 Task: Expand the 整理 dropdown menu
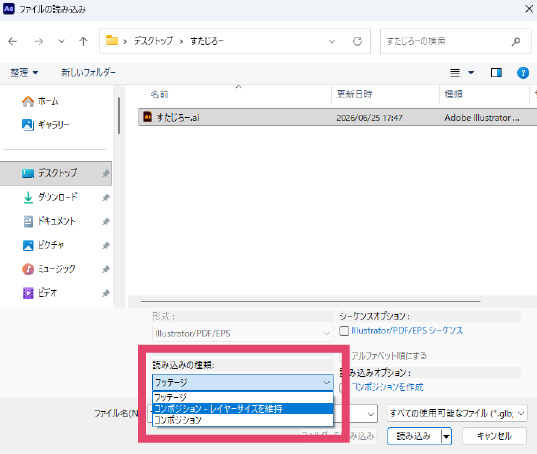tap(24, 73)
